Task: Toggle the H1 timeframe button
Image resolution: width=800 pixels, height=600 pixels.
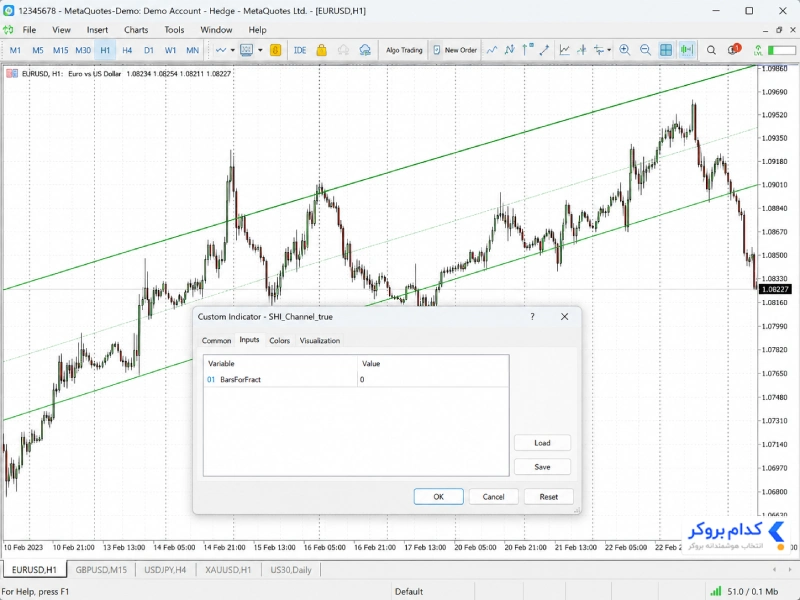Action: [105, 50]
